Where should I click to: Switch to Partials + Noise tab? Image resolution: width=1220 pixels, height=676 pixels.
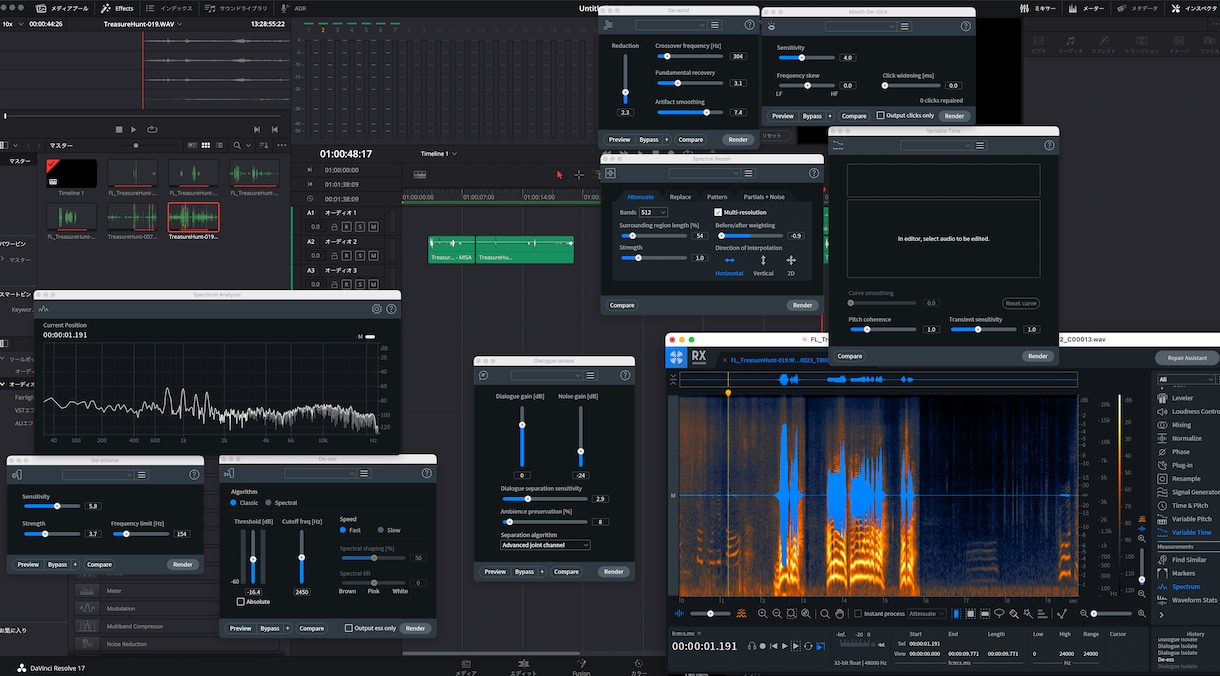764,197
